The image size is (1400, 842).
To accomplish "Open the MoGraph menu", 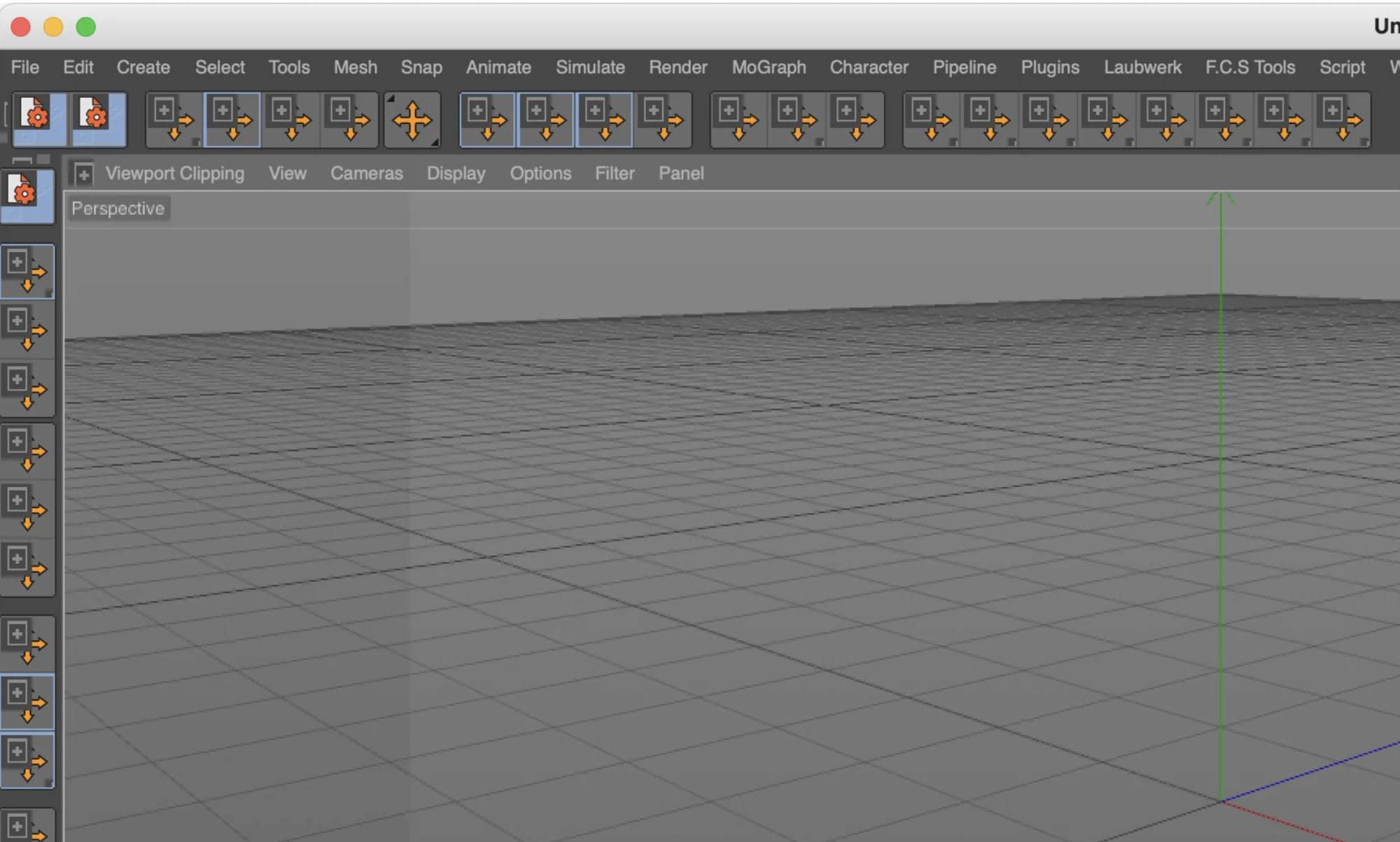I will [769, 67].
